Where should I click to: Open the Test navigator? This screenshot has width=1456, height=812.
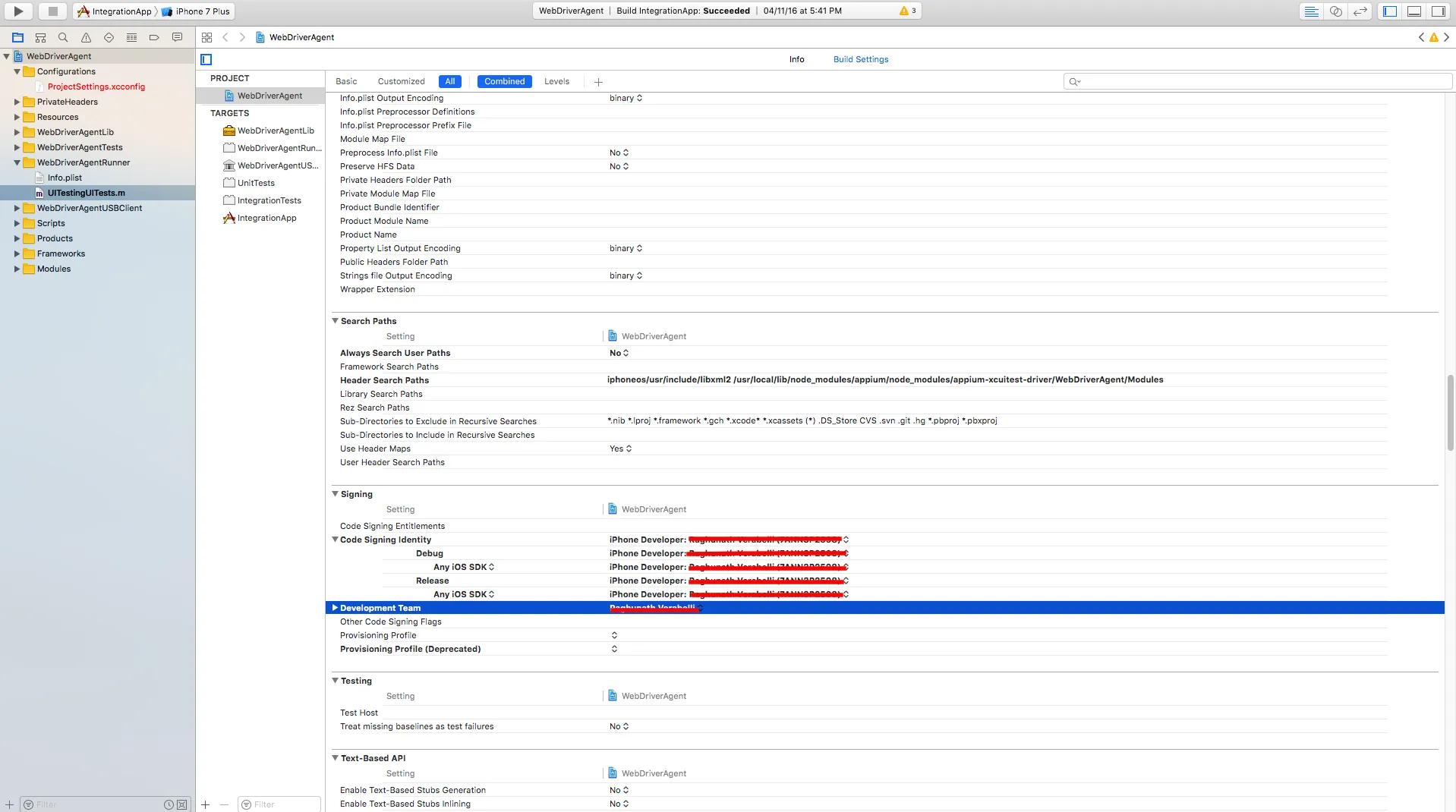tap(109, 37)
